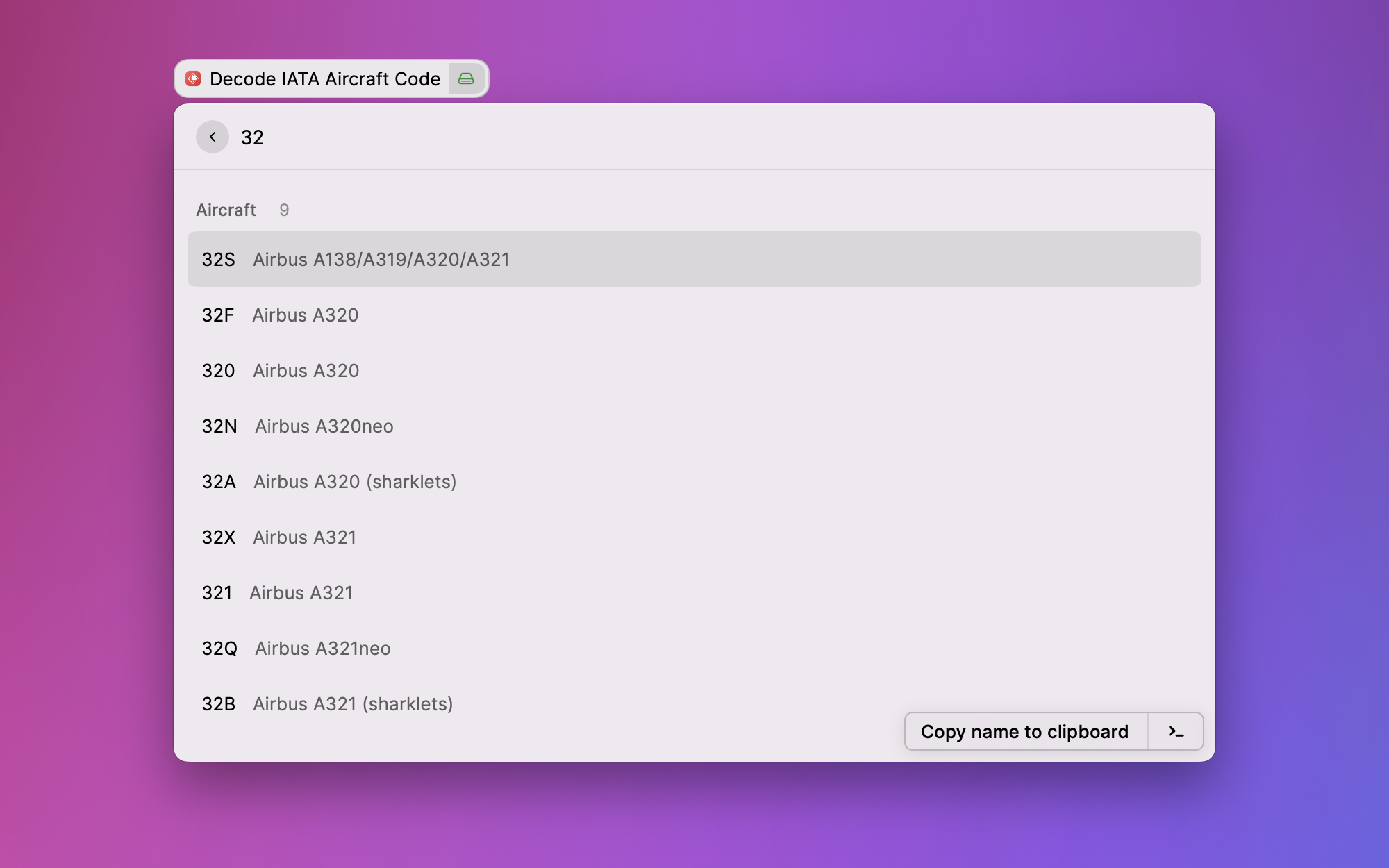
Task: Click Copy name to clipboard
Action: point(1024,731)
